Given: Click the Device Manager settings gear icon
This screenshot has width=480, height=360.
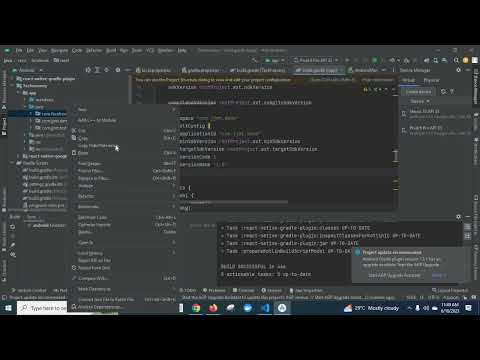Looking at the screenshot, I should click(458, 70).
